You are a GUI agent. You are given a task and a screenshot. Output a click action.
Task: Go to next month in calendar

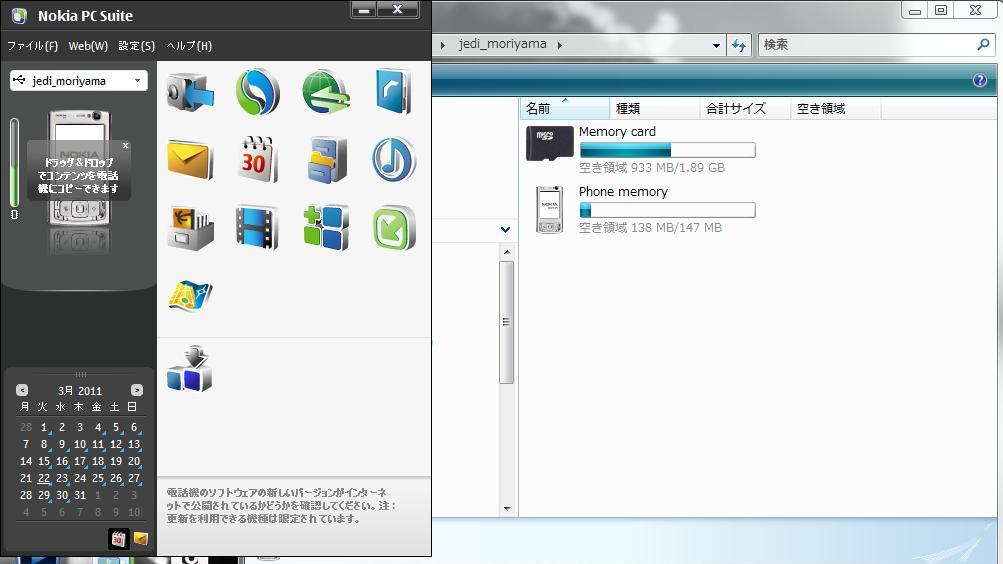[137, 390]
